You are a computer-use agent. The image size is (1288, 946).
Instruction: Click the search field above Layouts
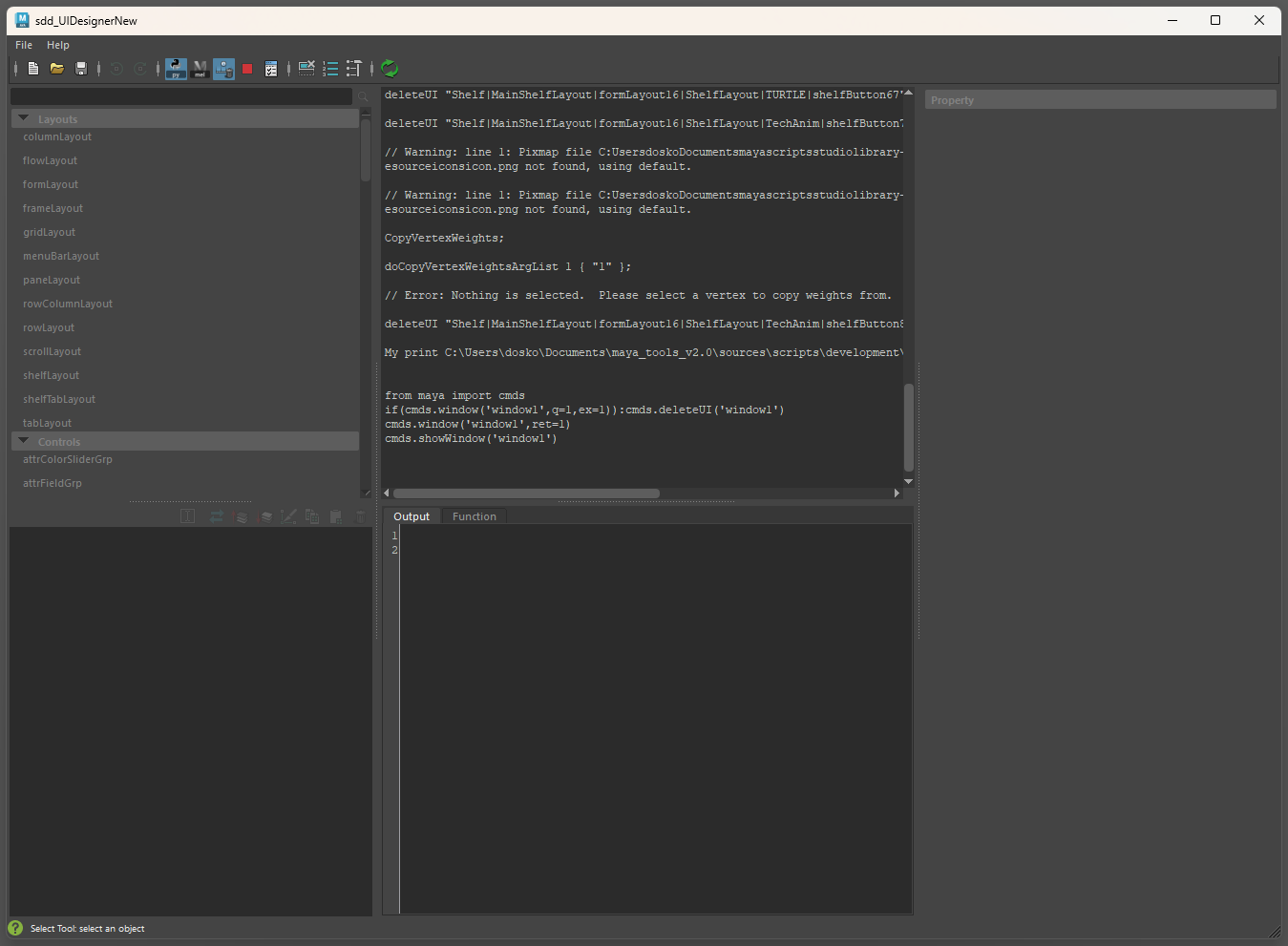tap(181, 96)
